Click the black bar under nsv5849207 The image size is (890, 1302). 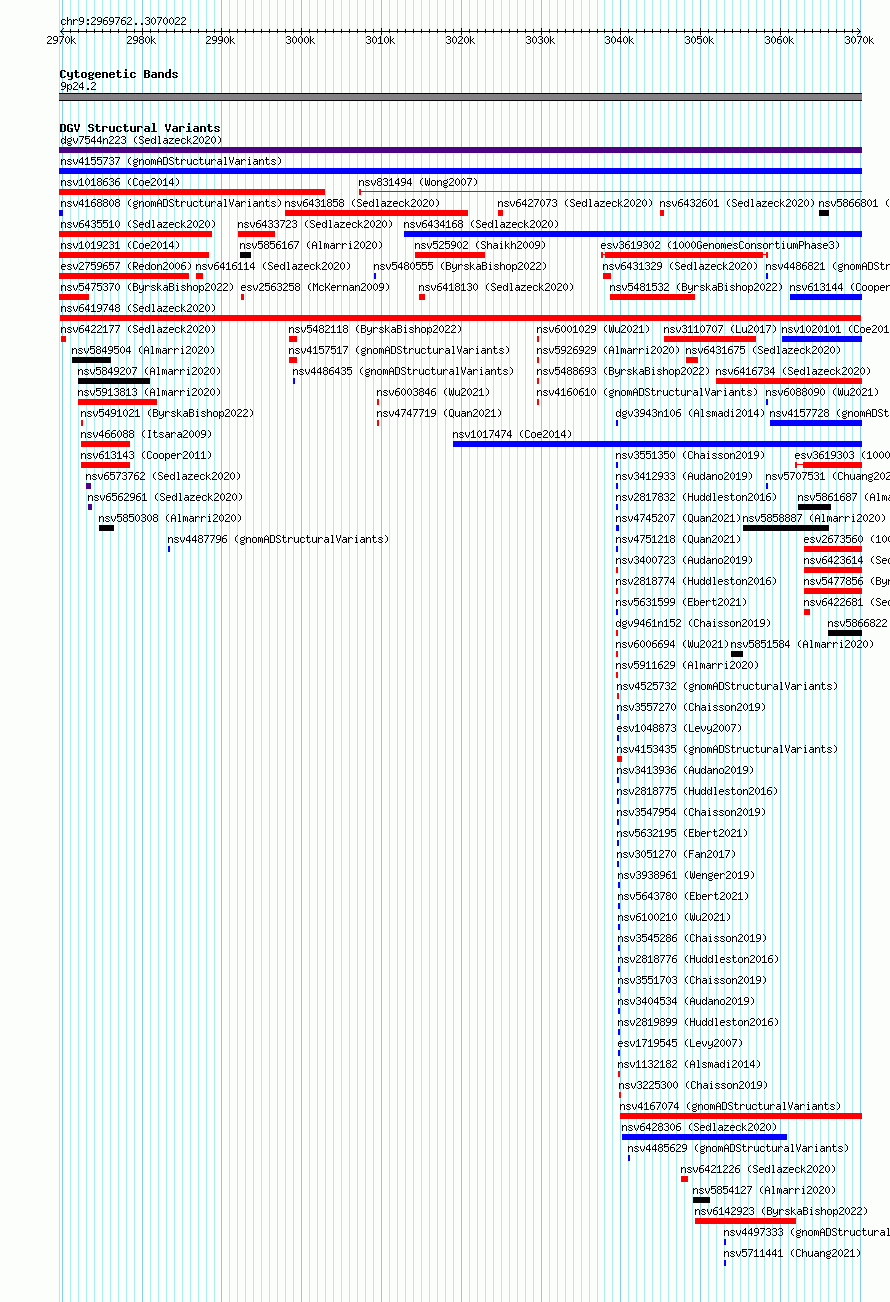(114, 381)
